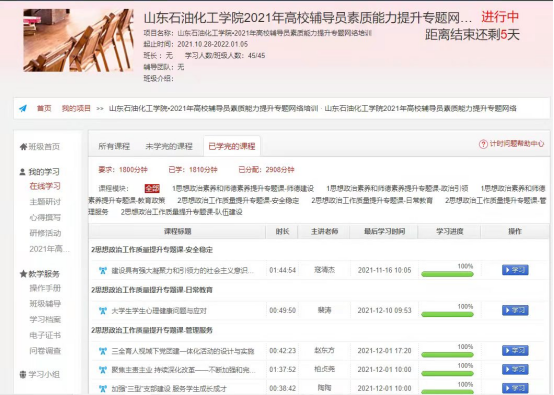Image resolution: width=554 pixels, height=395 pixels.
Task: Click the paper plane icon in the breadcrumb
Action: pyautogui.click(x=23, y=108)
